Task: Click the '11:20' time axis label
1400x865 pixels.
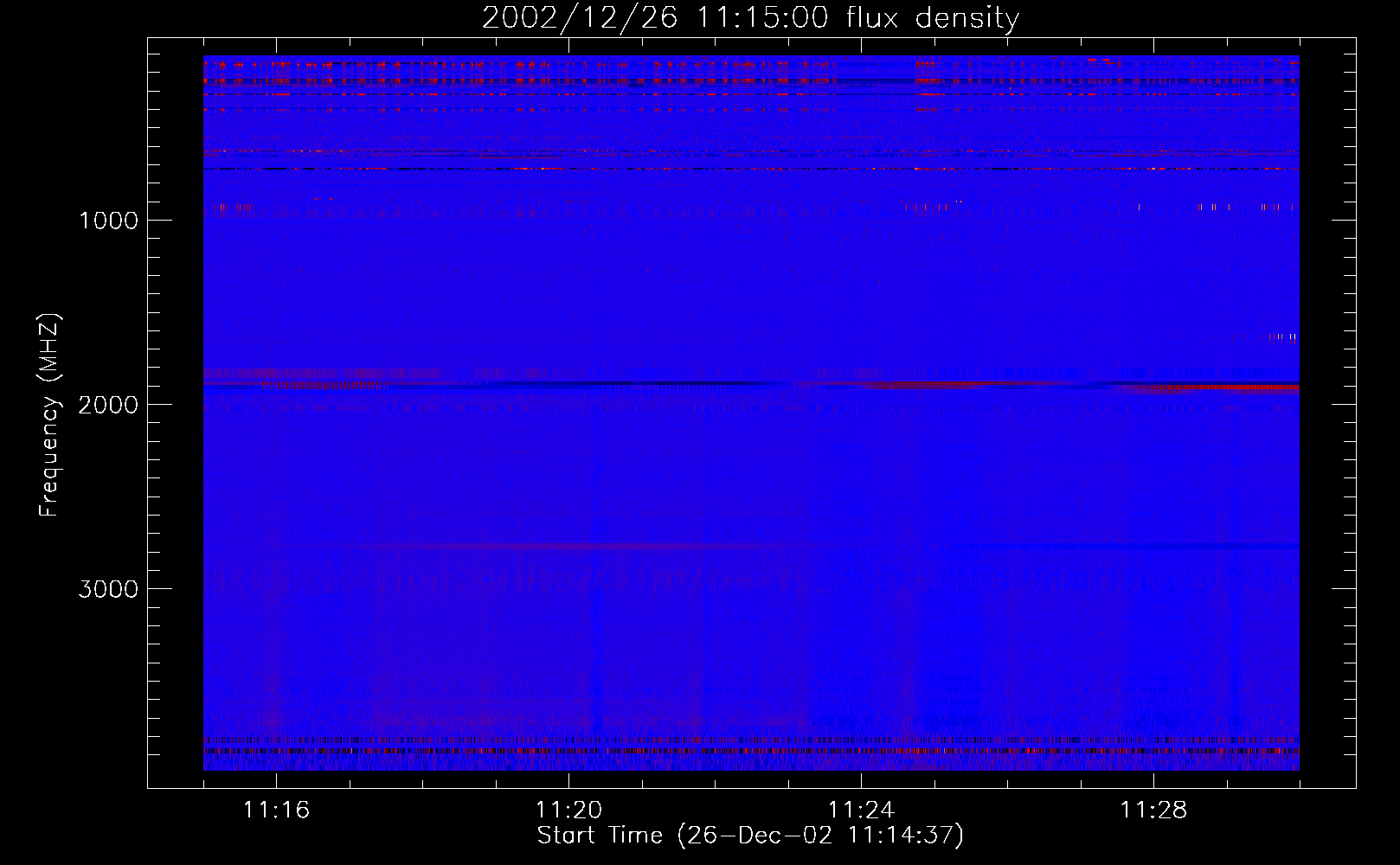Action: (568, 810)
